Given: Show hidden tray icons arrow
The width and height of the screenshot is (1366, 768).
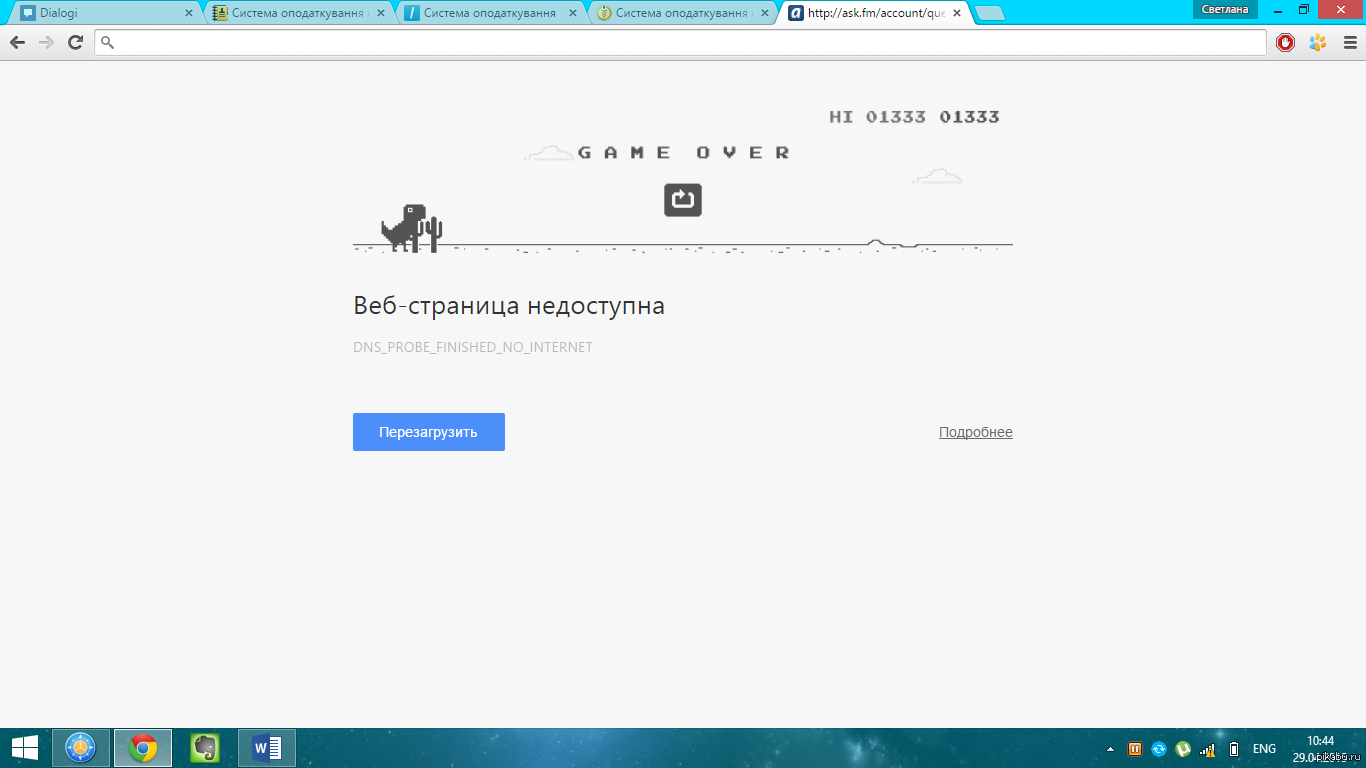Looking at the screenshot, I should point(1110,748).
